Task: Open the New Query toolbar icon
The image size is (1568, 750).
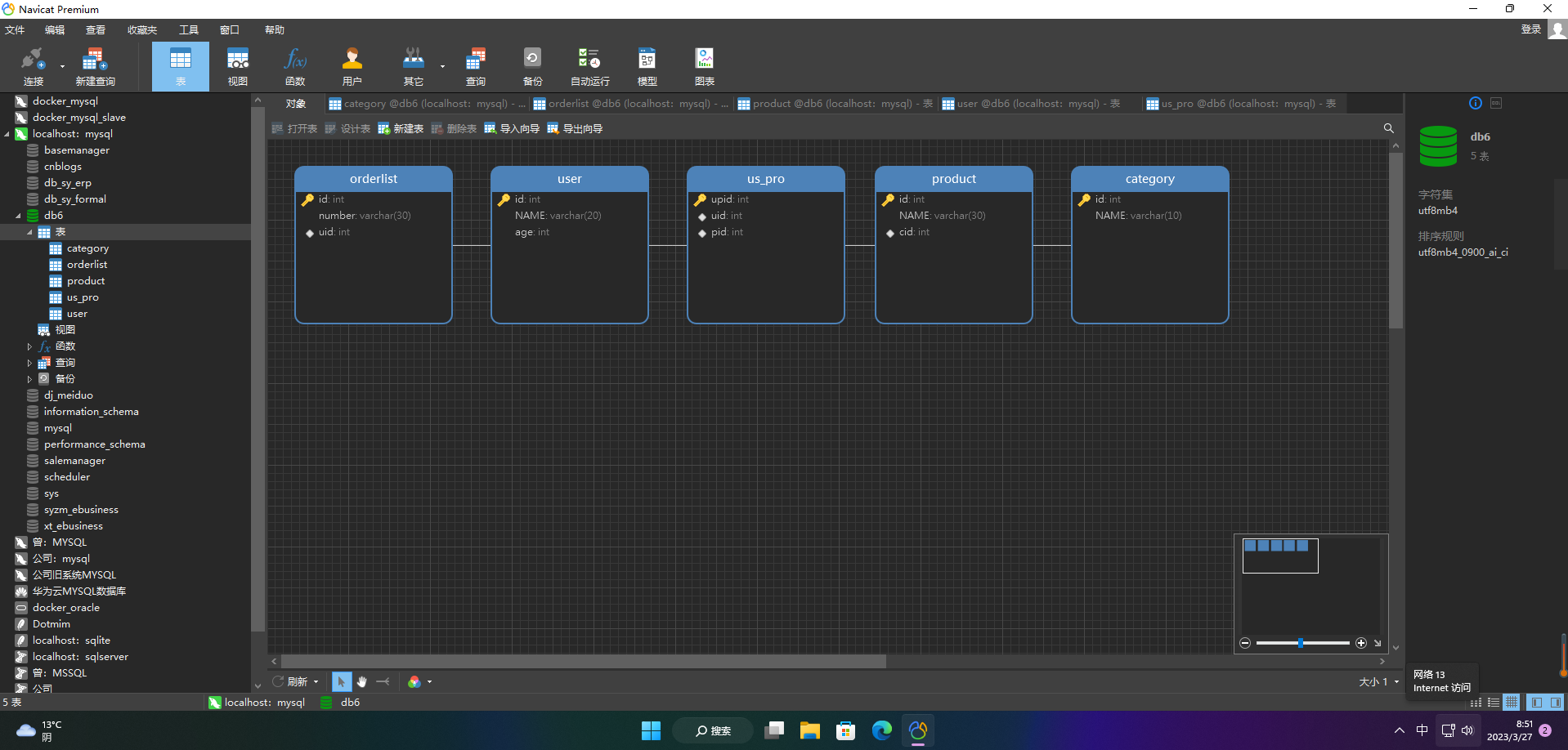Action: click(x=95, y=66)
